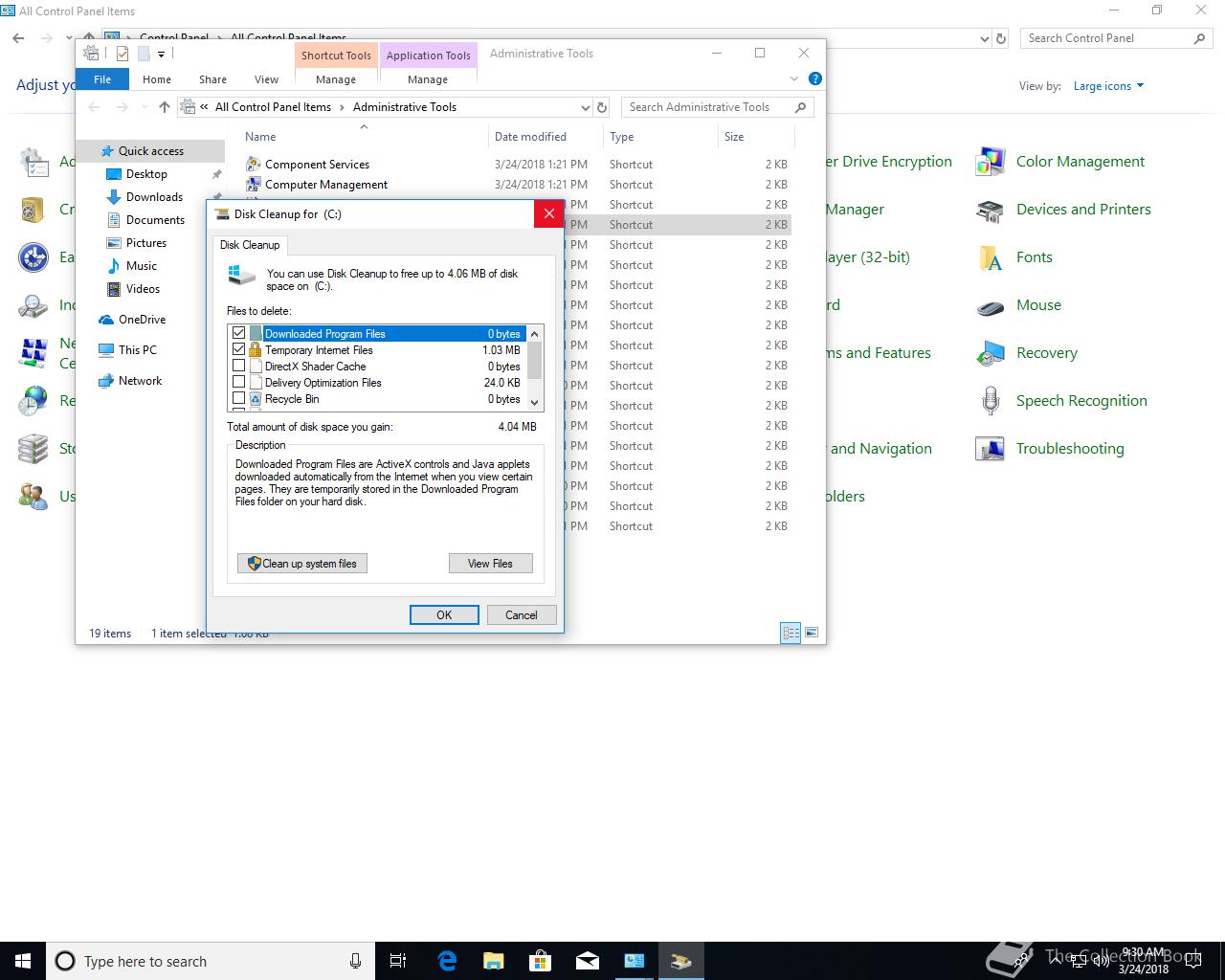Open the File menu tab
This screenshot has width=1225, height=980.
(x=102, y=79)
